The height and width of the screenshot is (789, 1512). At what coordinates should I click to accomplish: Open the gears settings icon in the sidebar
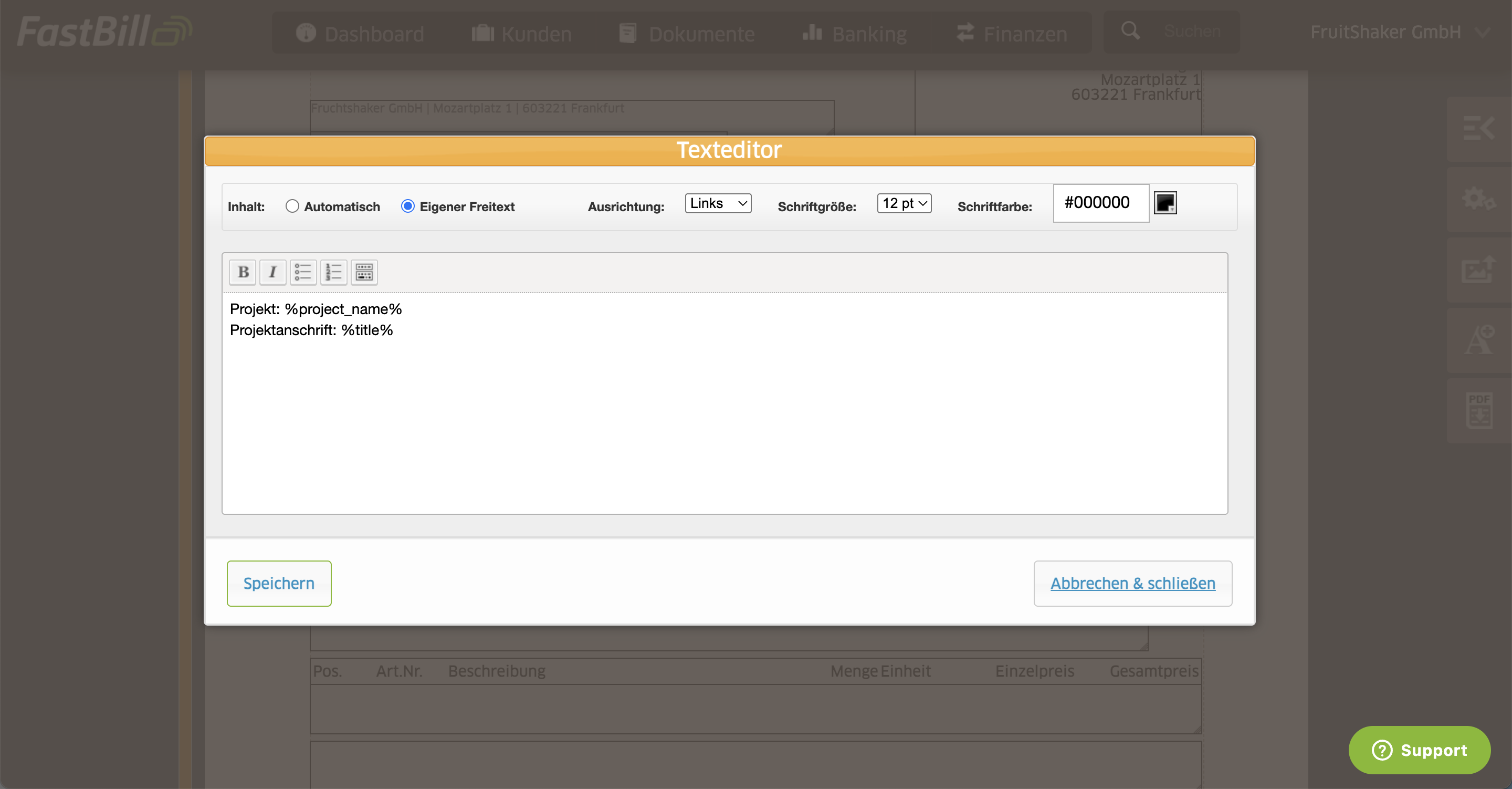coord(1478,199)
